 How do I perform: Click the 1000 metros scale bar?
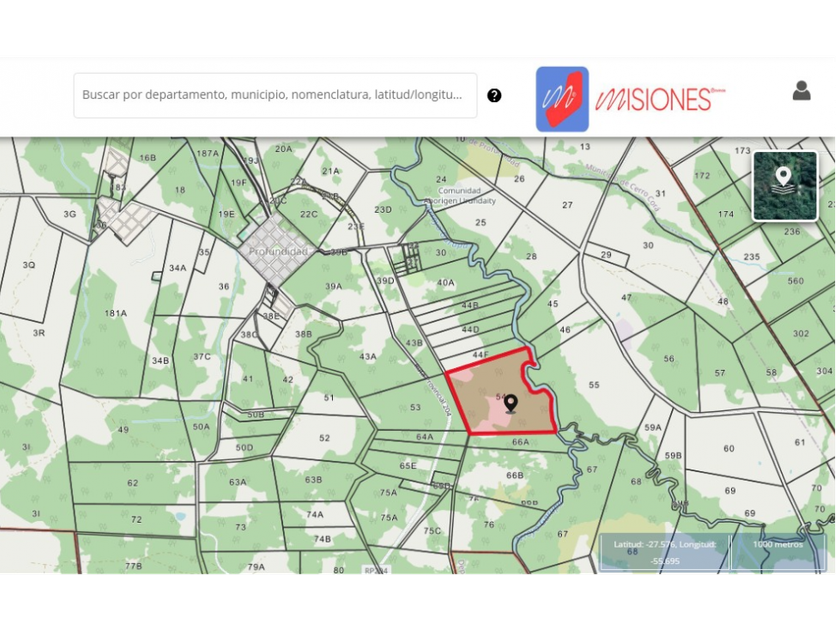point(778,552)
